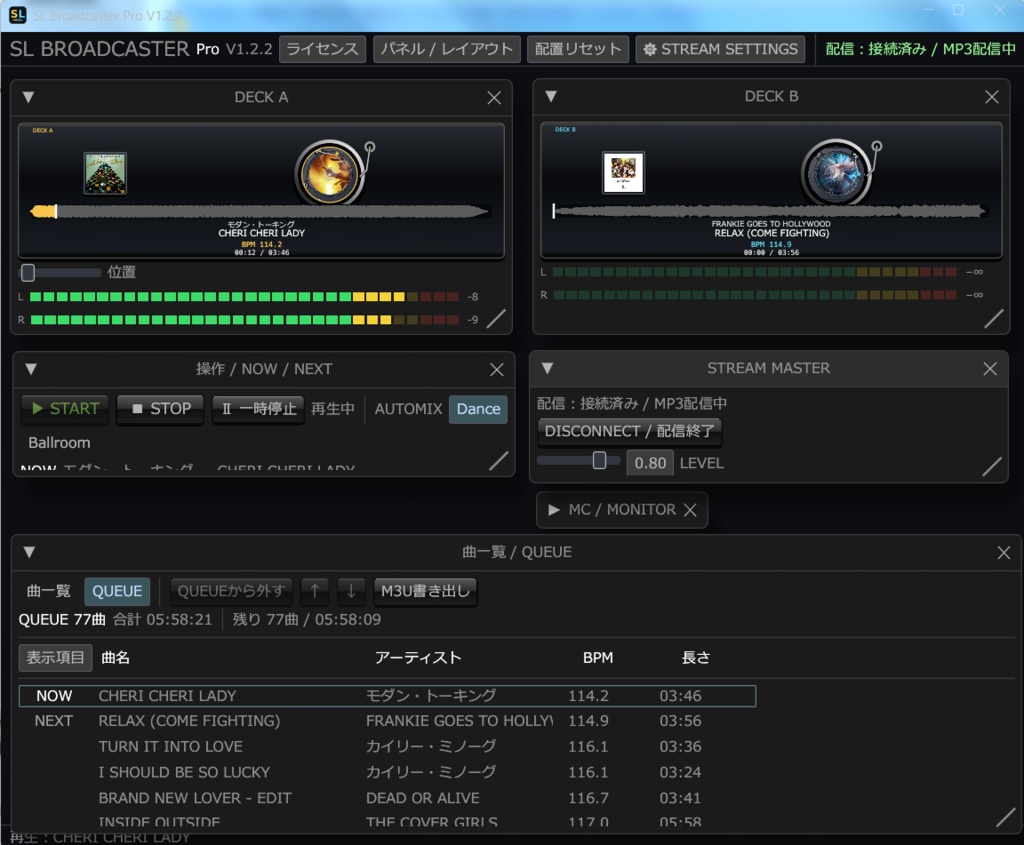Select I SHOULD BE SO LUCKY row
The width and height of the screenshot is (1024, 845).
(x=387, y=773)
